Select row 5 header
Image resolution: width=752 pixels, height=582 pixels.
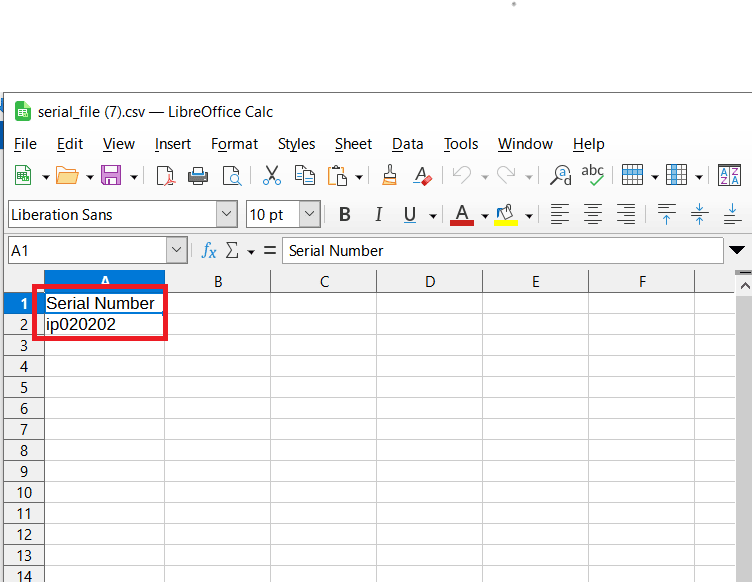coord(24,387)
